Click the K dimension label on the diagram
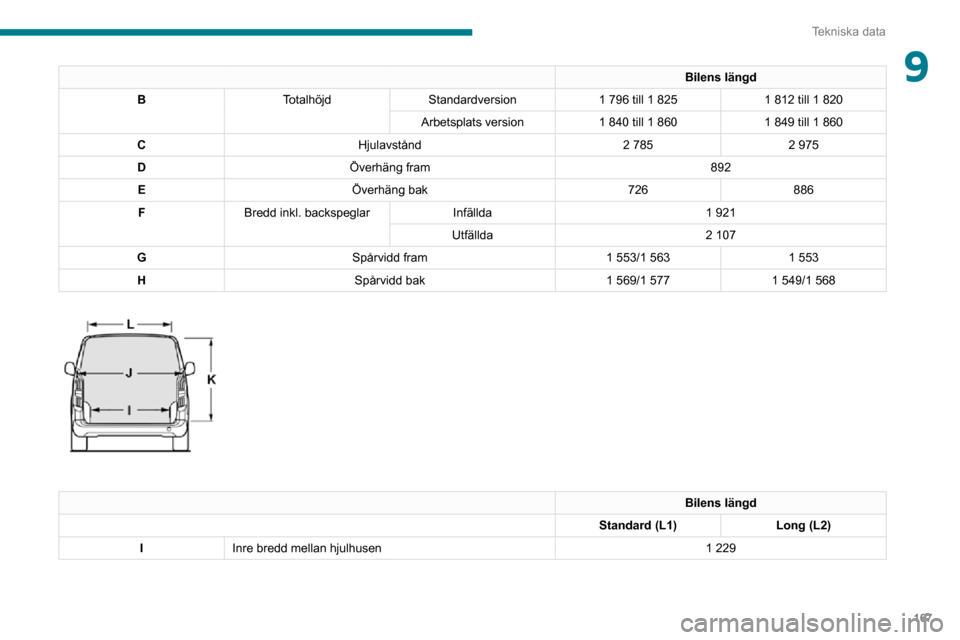The height and width of the screenshot is (640, 960). 211,380
